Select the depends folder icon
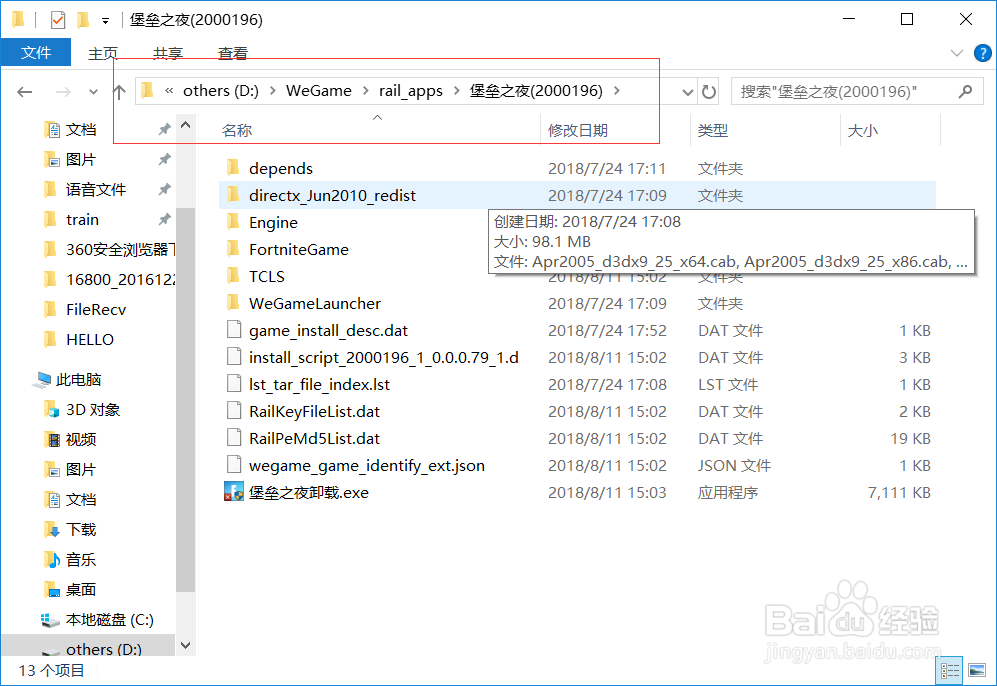The width and height of the screenshot is (997, 686). (233, 168)
